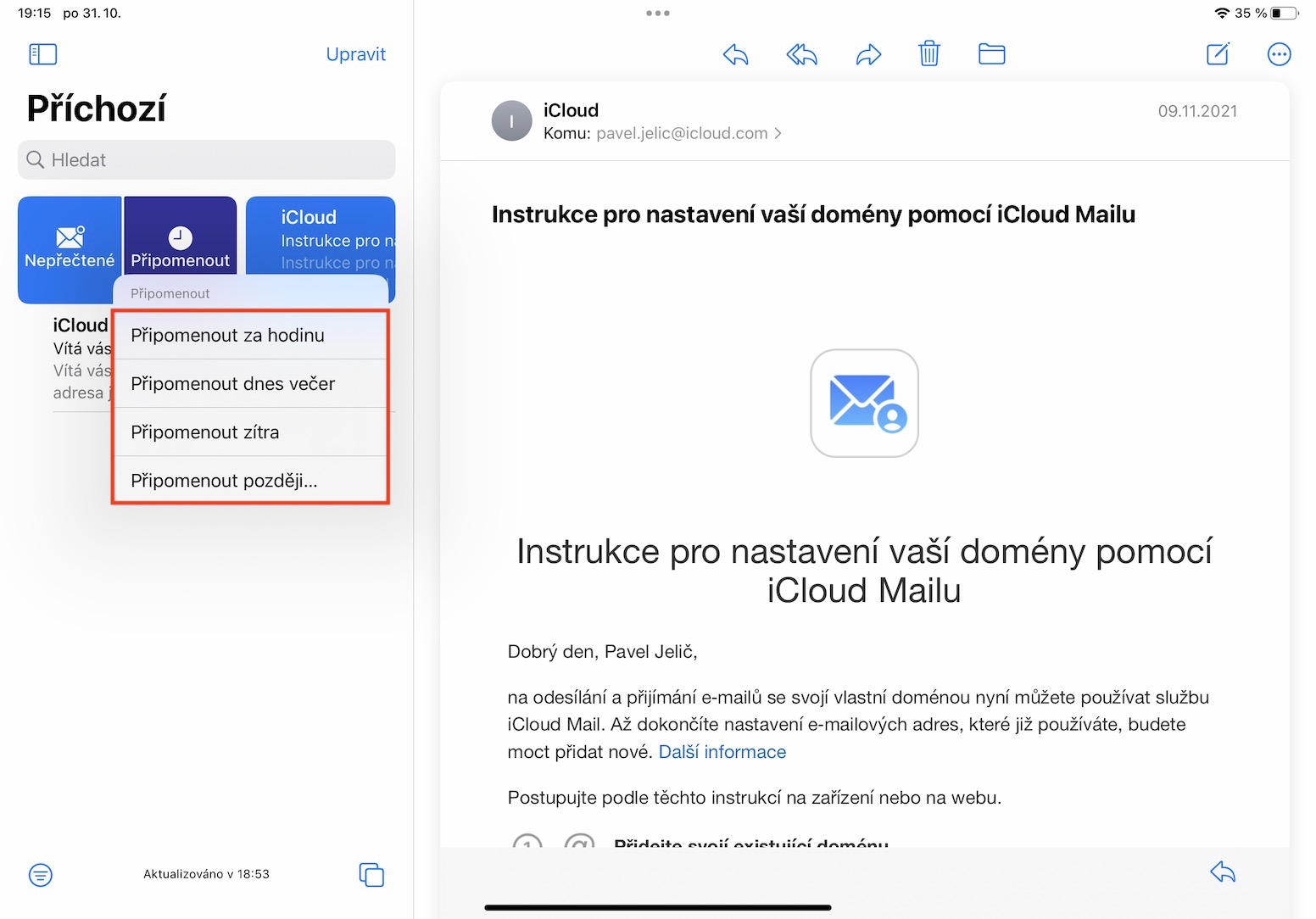Viewport: 1316px width, 919px height.
Task: Open the iCloud Vítá vás message
Action: [81, 358]
